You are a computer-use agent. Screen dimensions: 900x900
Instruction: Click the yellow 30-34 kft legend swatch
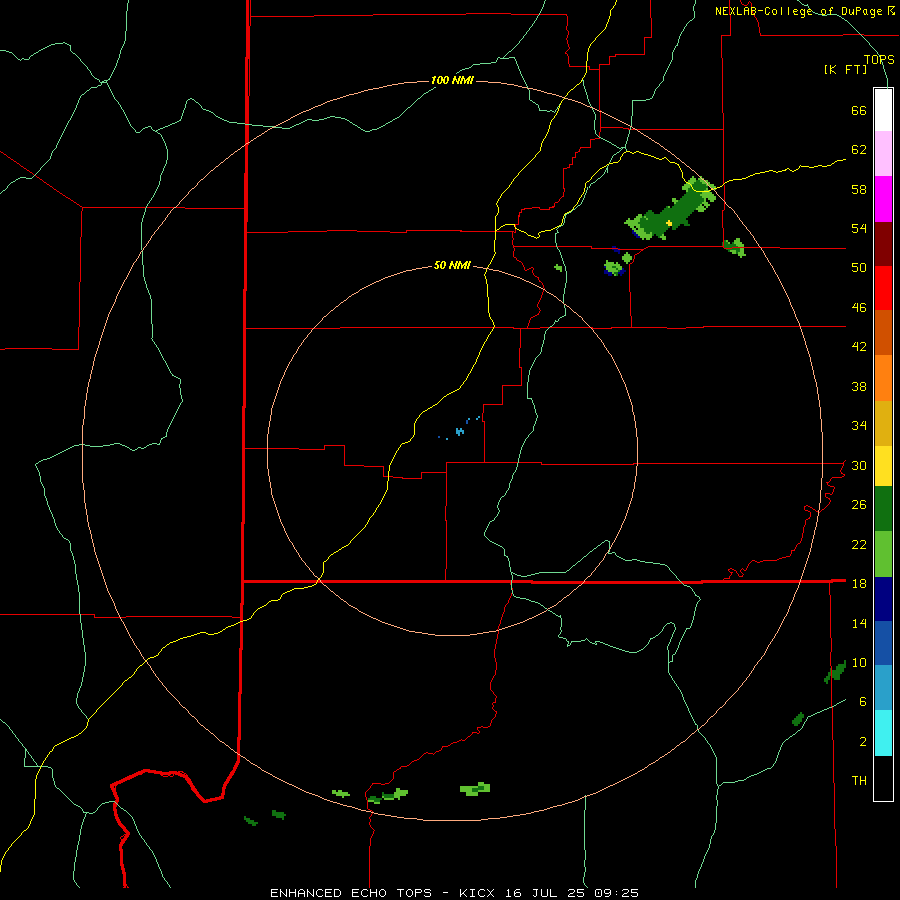(x=883, y=466)
